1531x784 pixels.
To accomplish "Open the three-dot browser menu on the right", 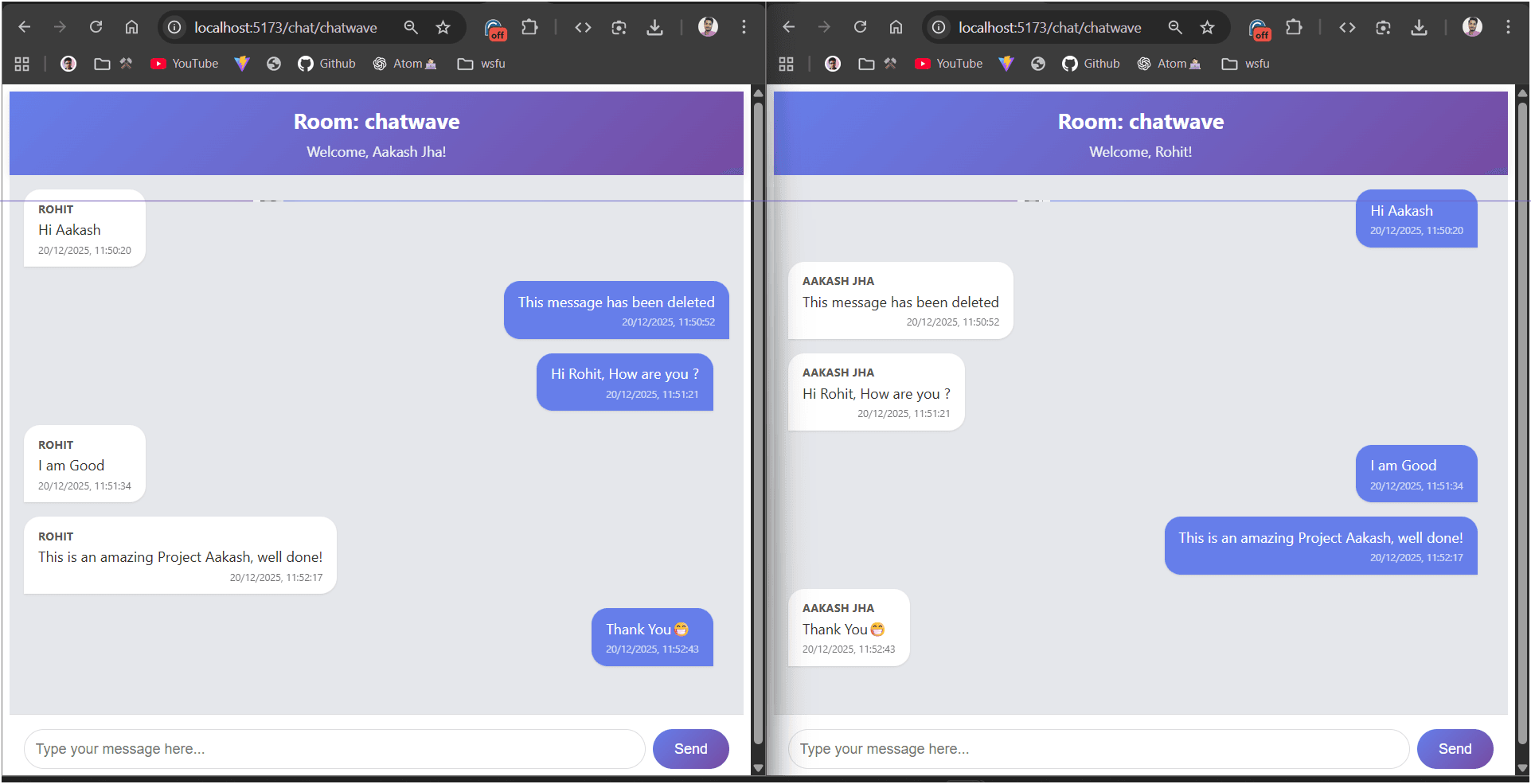I will (x=1508, y=26).
